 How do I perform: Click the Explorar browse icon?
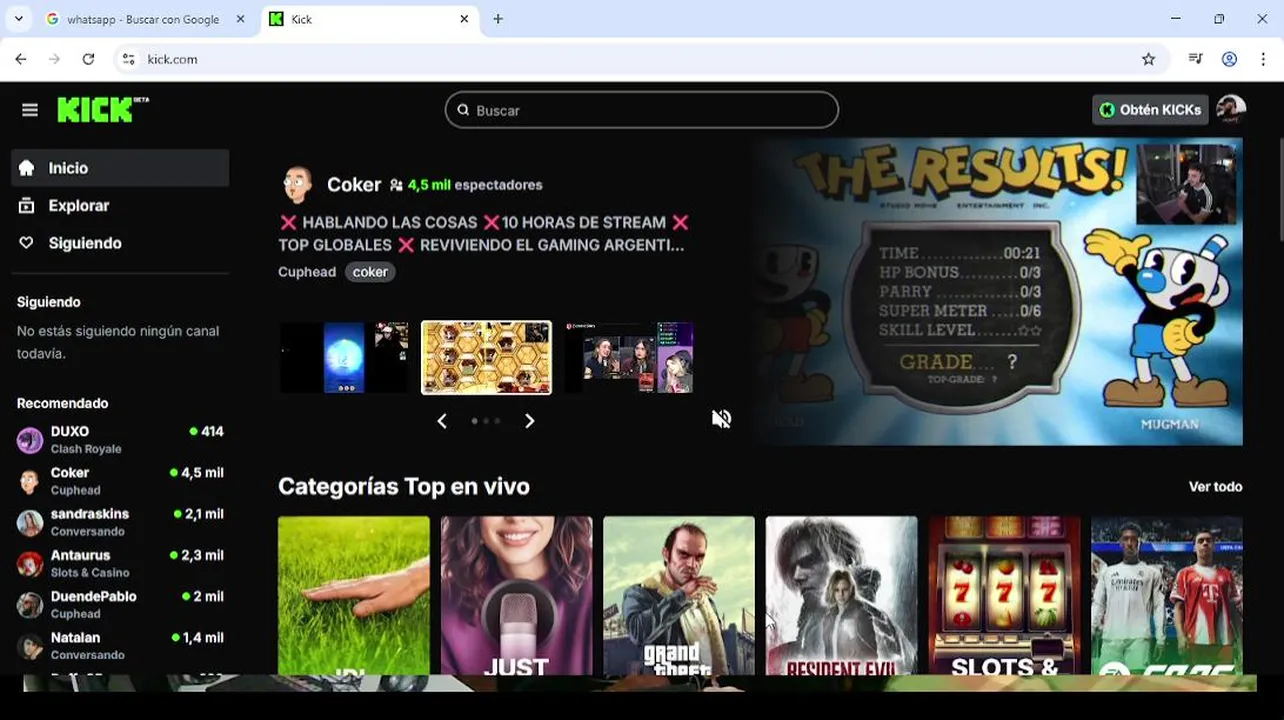[x=26, y=206]
